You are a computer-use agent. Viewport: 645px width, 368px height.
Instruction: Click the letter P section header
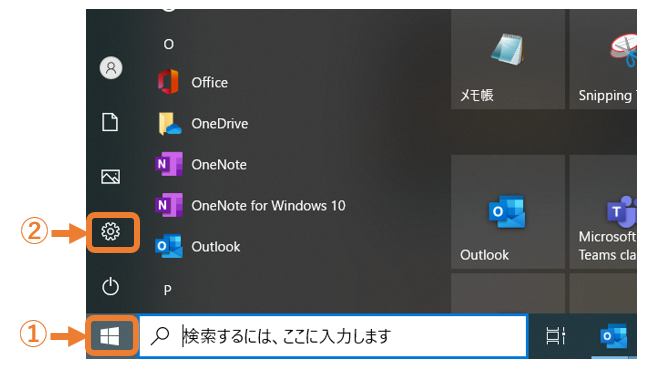tap(167, 290)
